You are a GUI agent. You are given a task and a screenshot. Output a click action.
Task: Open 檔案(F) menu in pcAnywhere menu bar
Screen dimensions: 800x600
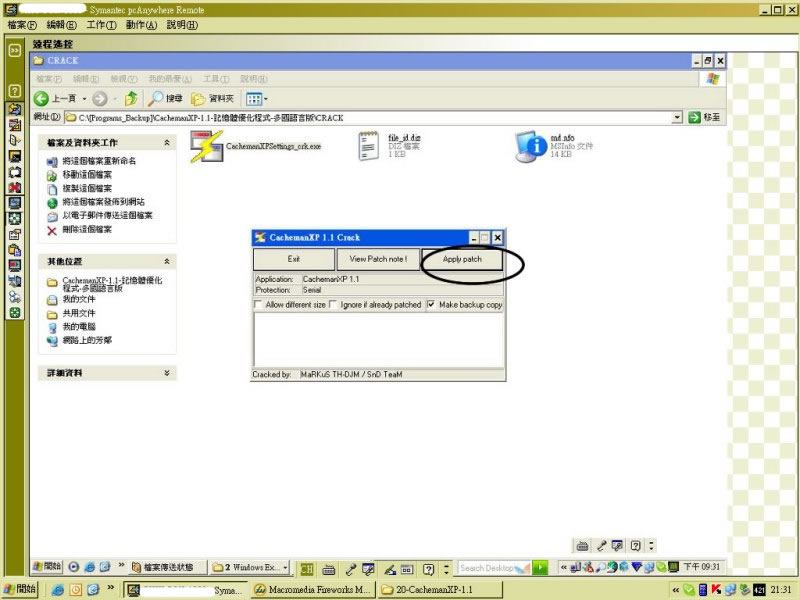point(22,25)
